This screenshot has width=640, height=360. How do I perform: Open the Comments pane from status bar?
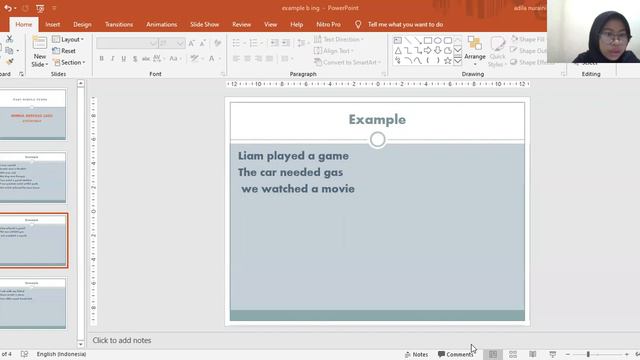pos(456,354)
